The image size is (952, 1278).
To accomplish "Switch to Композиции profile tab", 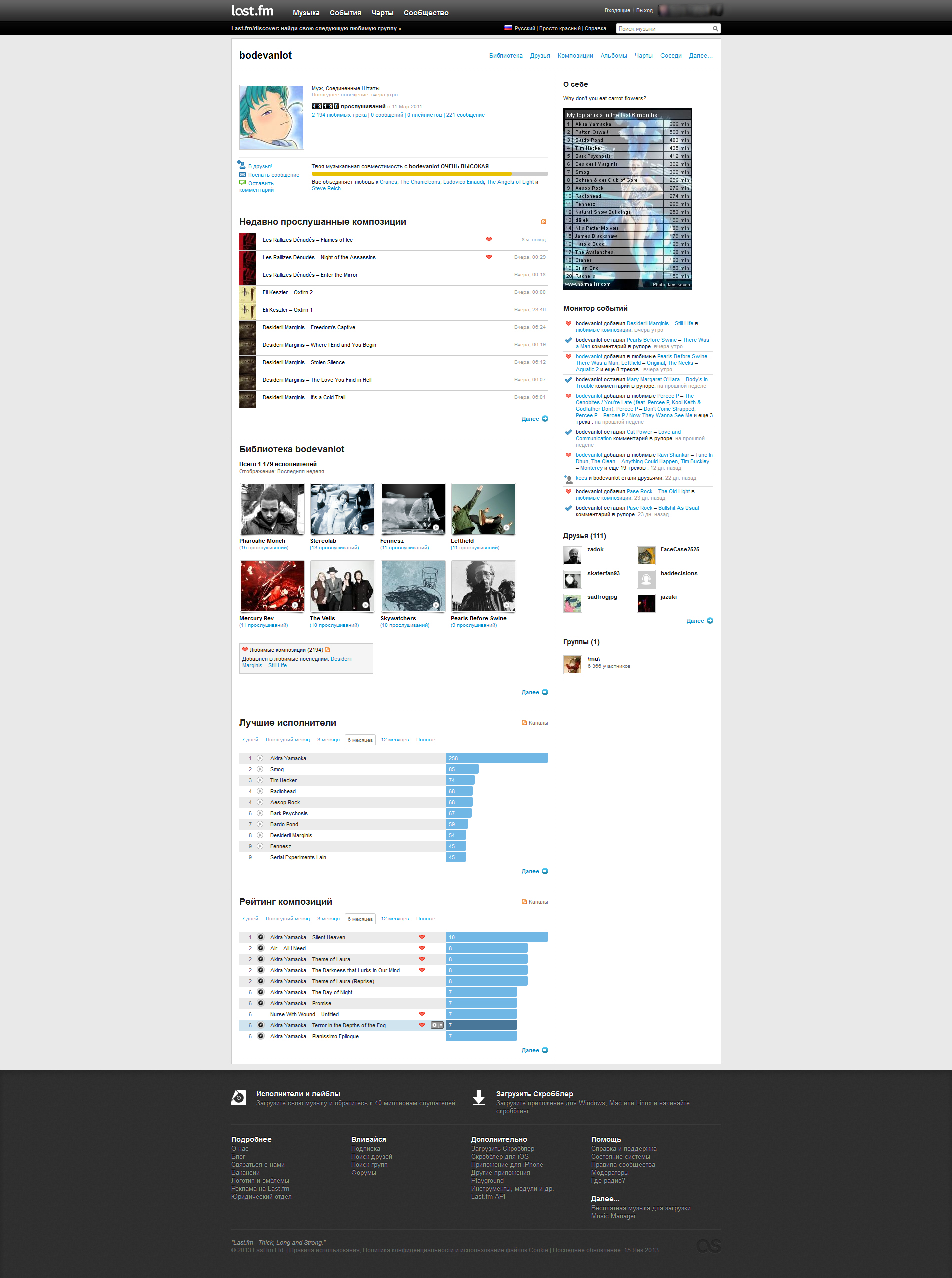I will click(x=575, y=56).
